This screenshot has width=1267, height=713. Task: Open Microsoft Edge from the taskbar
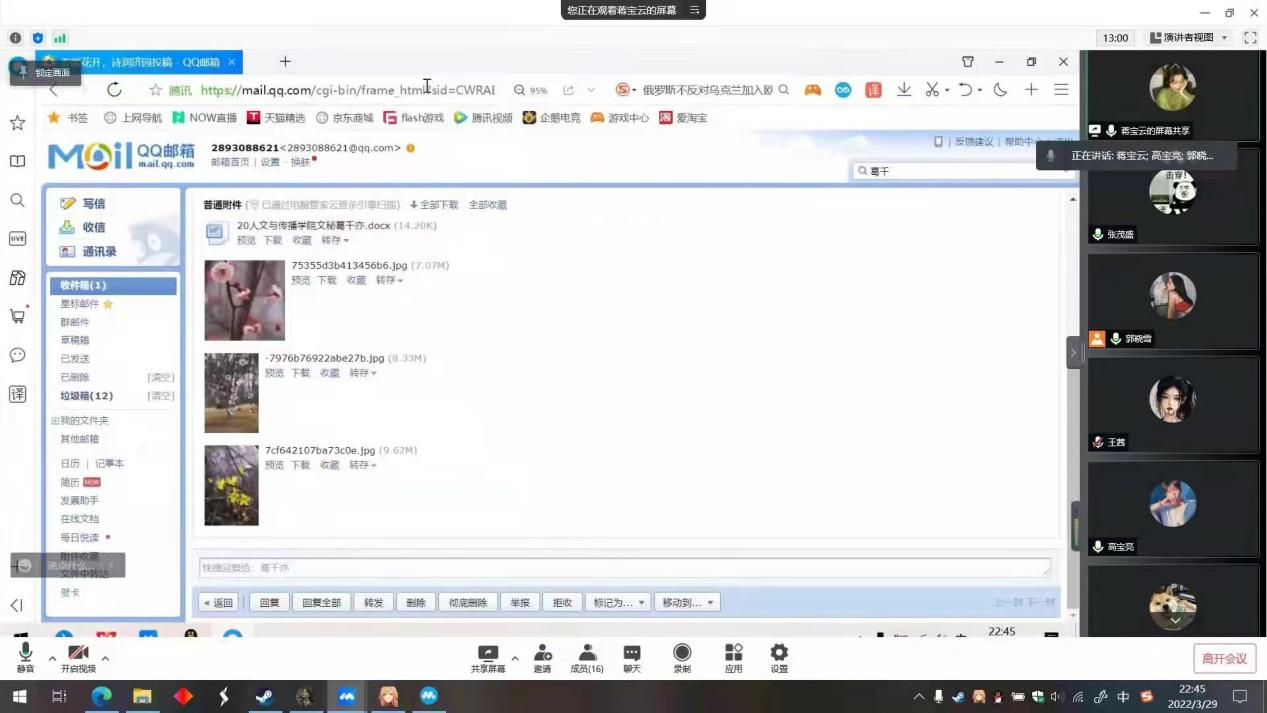[101, 696]
